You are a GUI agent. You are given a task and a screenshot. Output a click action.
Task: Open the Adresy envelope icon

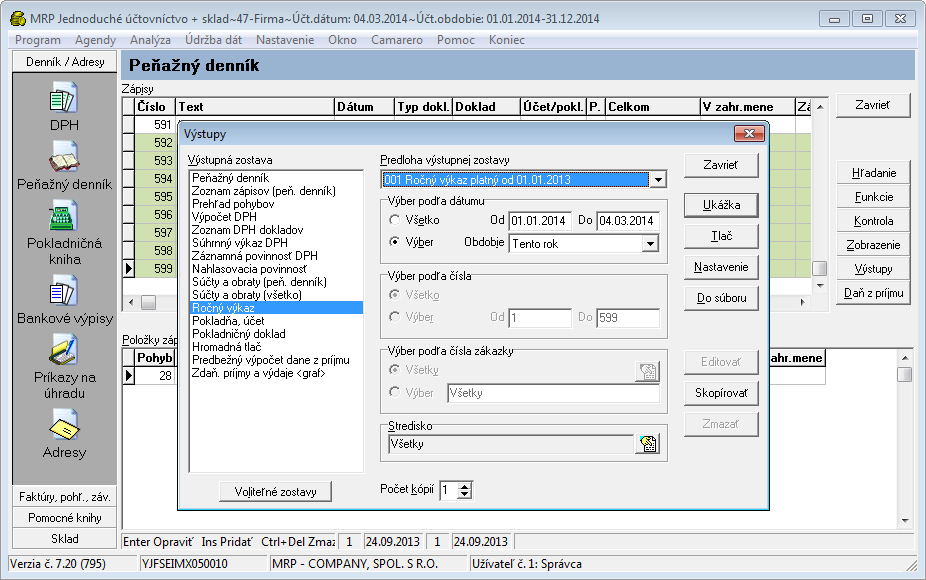coord(64,426)
